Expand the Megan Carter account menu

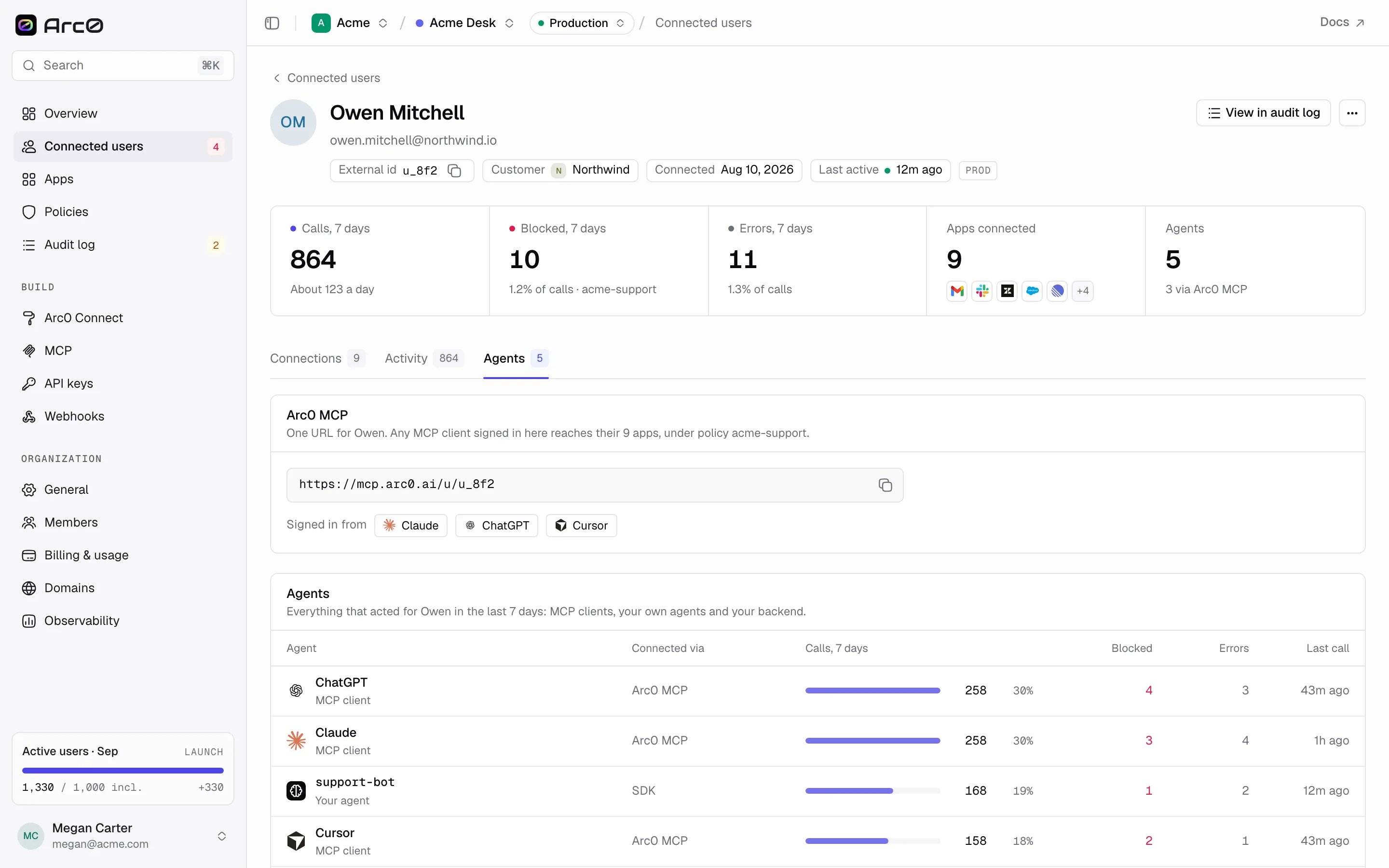tap(221, 836)
